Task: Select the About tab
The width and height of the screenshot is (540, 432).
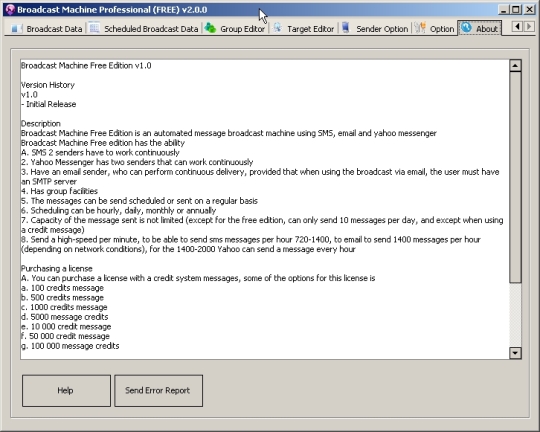Action: tap(479, 28)
